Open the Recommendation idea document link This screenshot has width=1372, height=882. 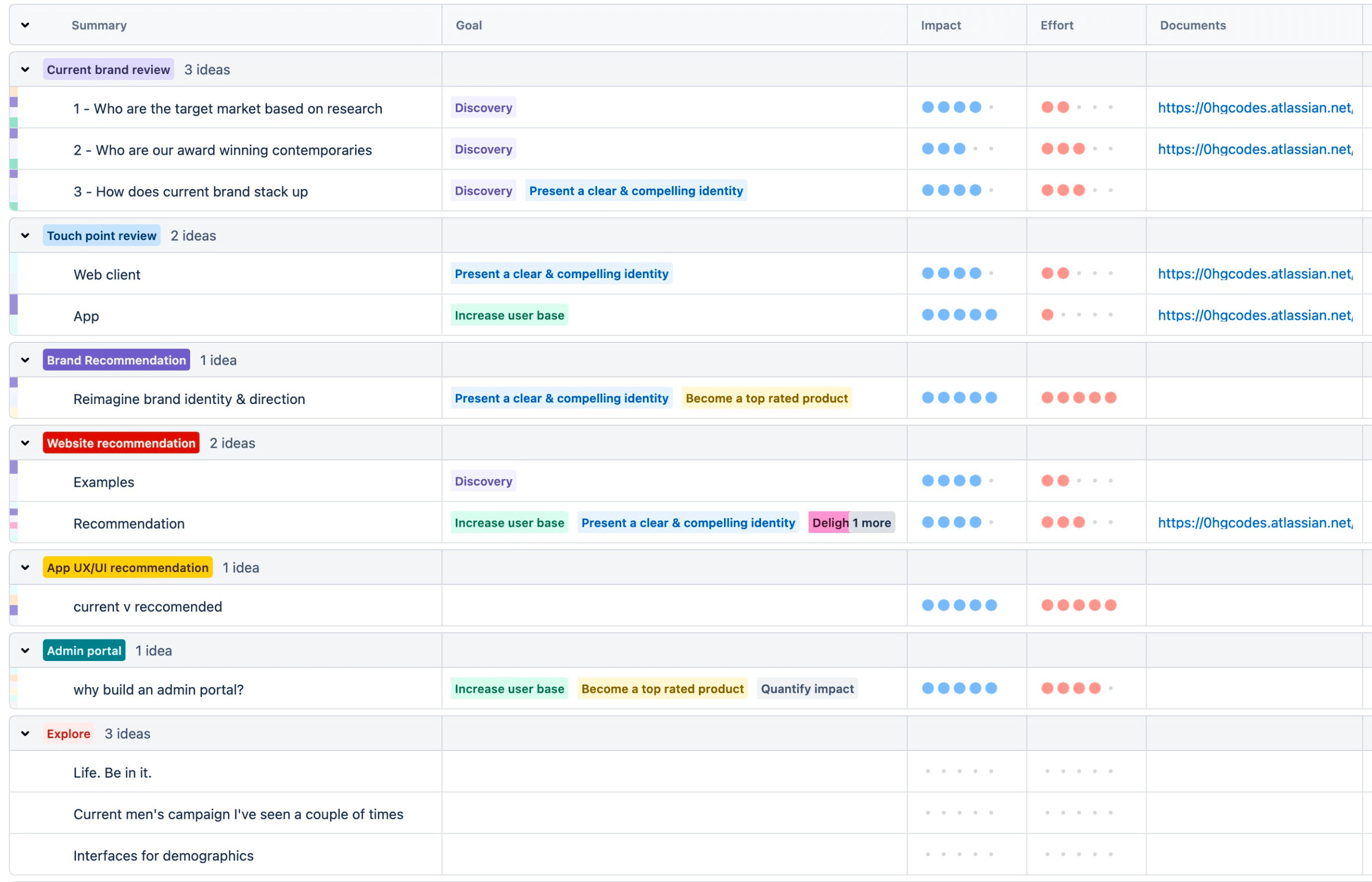click(1255, 523)
